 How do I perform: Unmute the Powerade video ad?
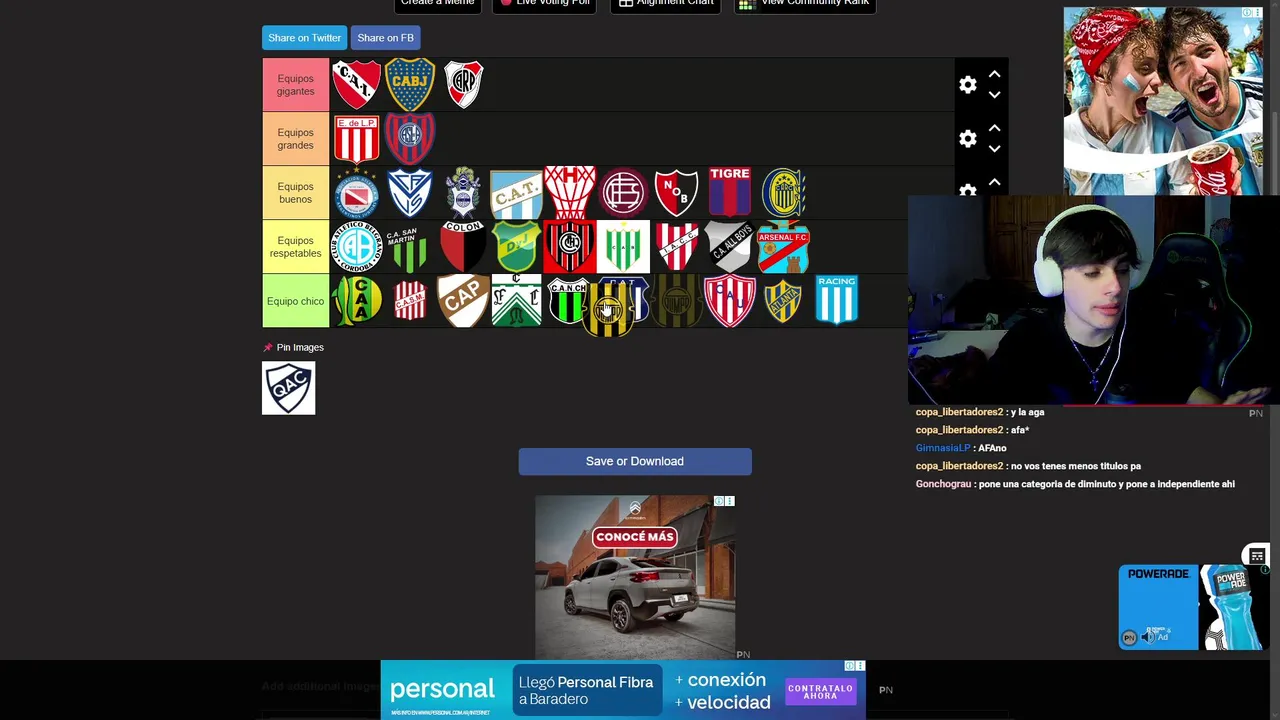[x=1148, y=637]
